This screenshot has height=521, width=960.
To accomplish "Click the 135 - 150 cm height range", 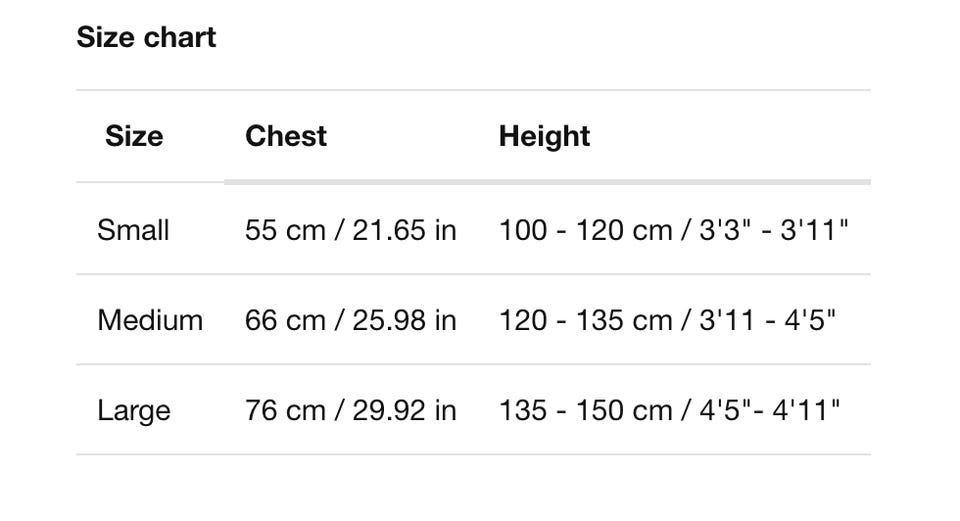I will tap(585, 410).
